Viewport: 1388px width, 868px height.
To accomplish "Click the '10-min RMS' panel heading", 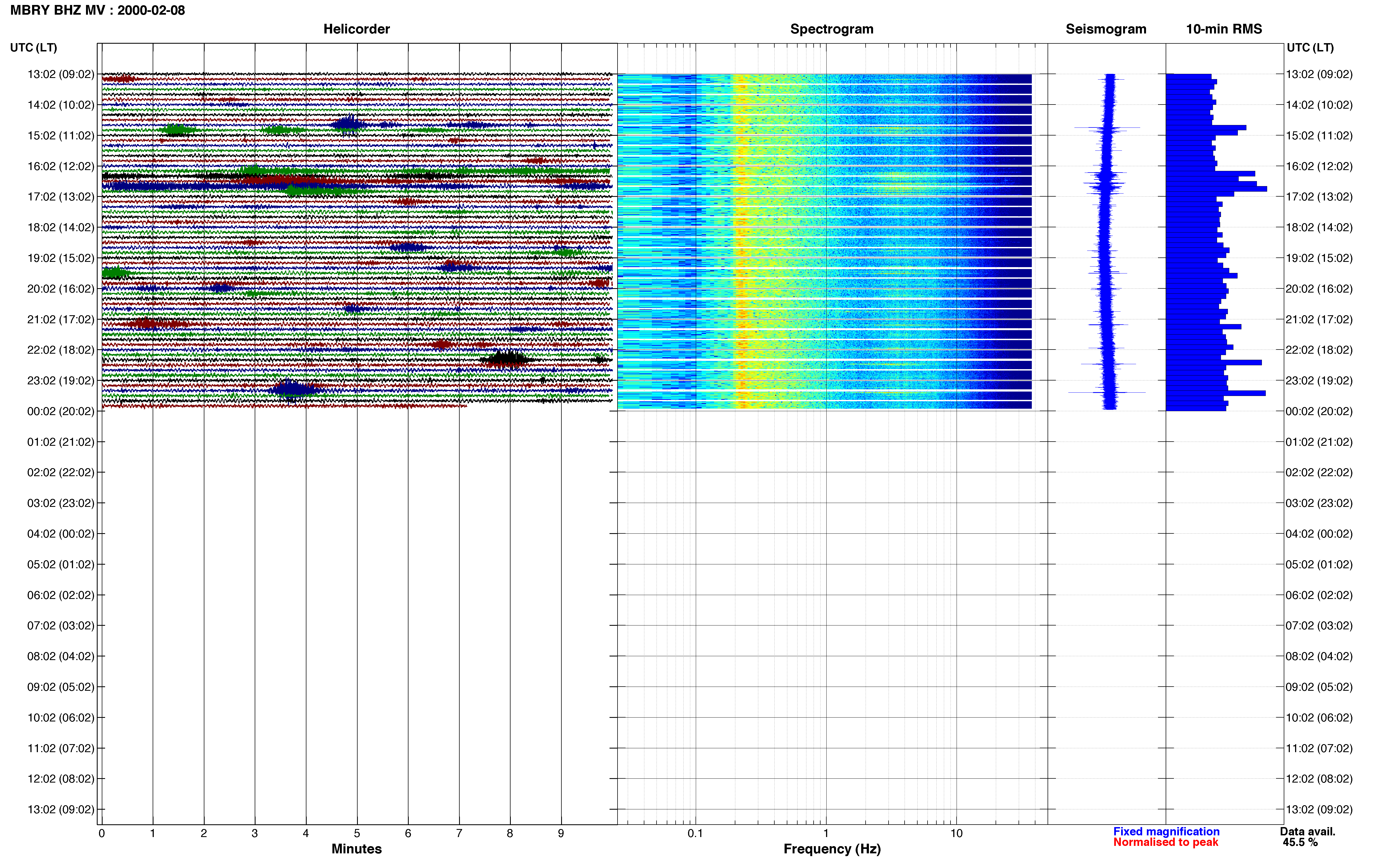I will (1224, 29).
